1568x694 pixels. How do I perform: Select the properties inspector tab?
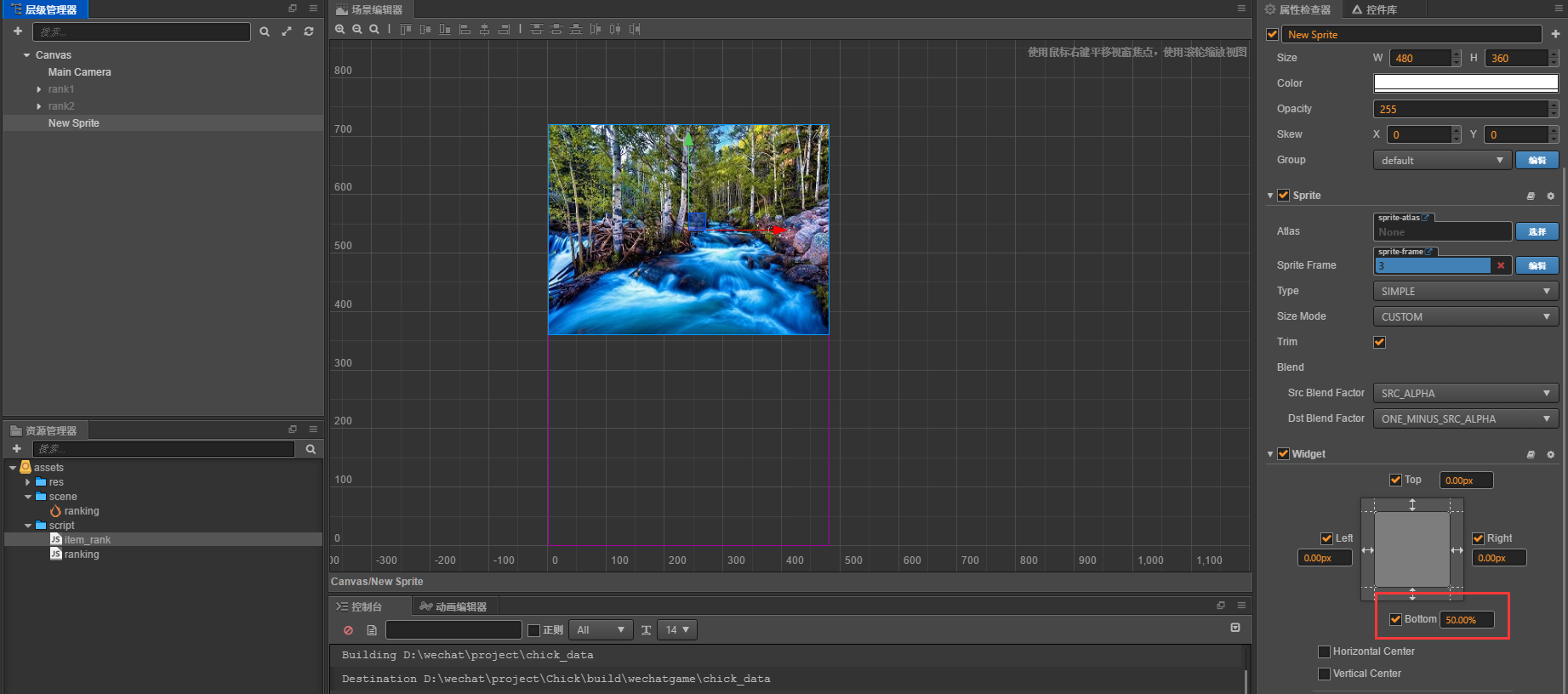[x=1298, y=9]
